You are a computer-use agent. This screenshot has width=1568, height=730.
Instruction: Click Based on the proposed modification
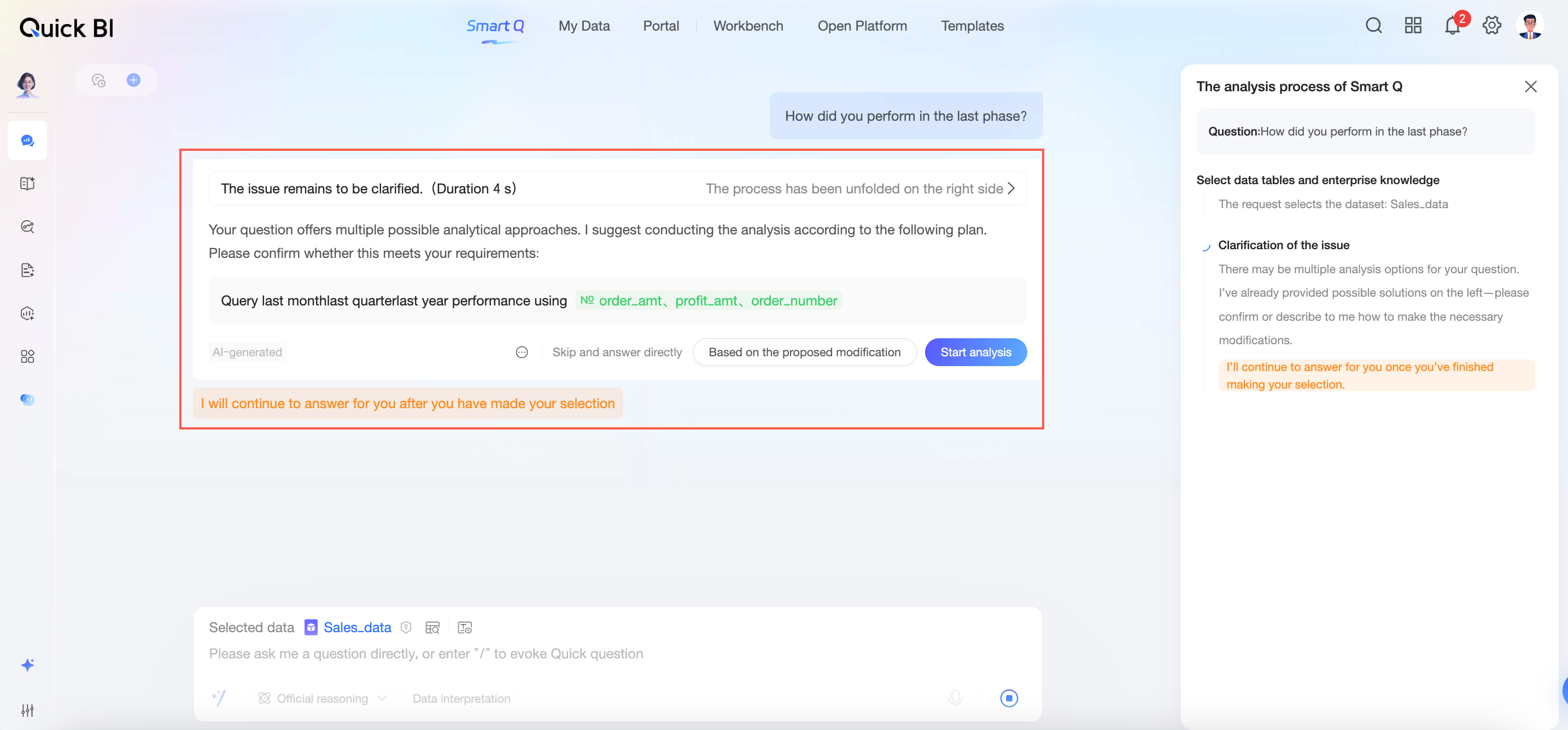pyautogui.click(x=804, y=352)
